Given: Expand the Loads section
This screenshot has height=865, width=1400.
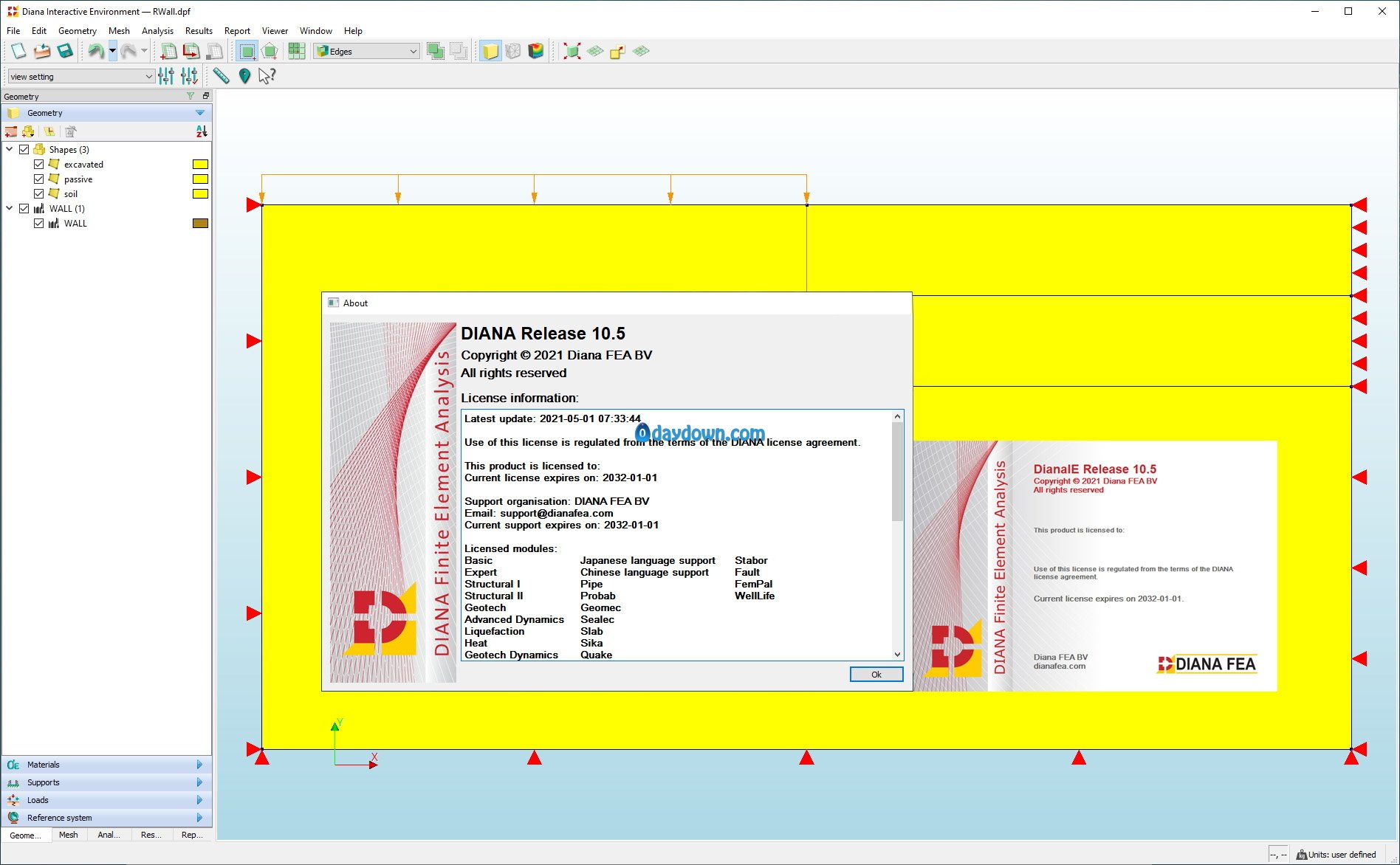Looking at the screenshot, I should click(x=106, y=800).
